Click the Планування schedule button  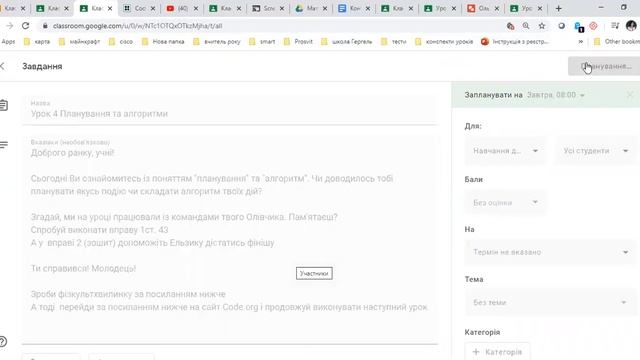point(605,66)
